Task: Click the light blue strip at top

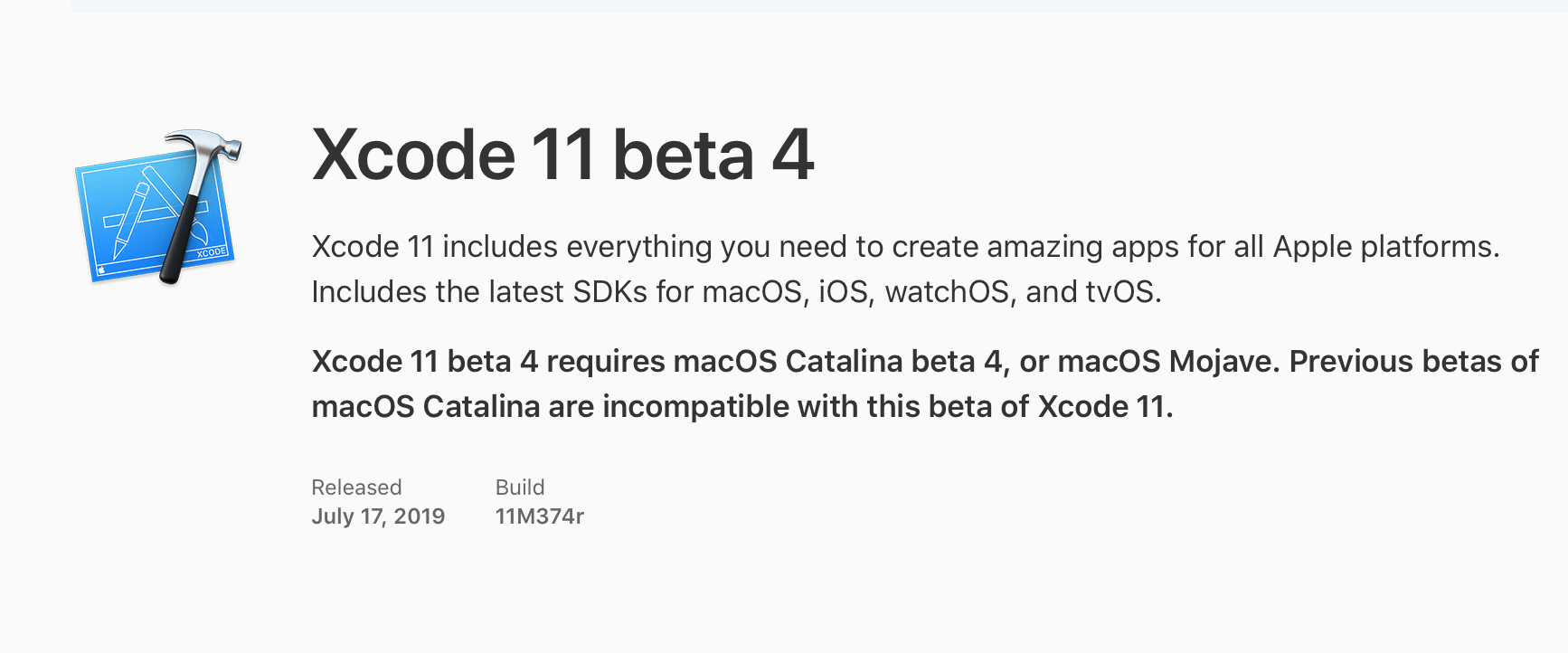Action: click(819, 6)
